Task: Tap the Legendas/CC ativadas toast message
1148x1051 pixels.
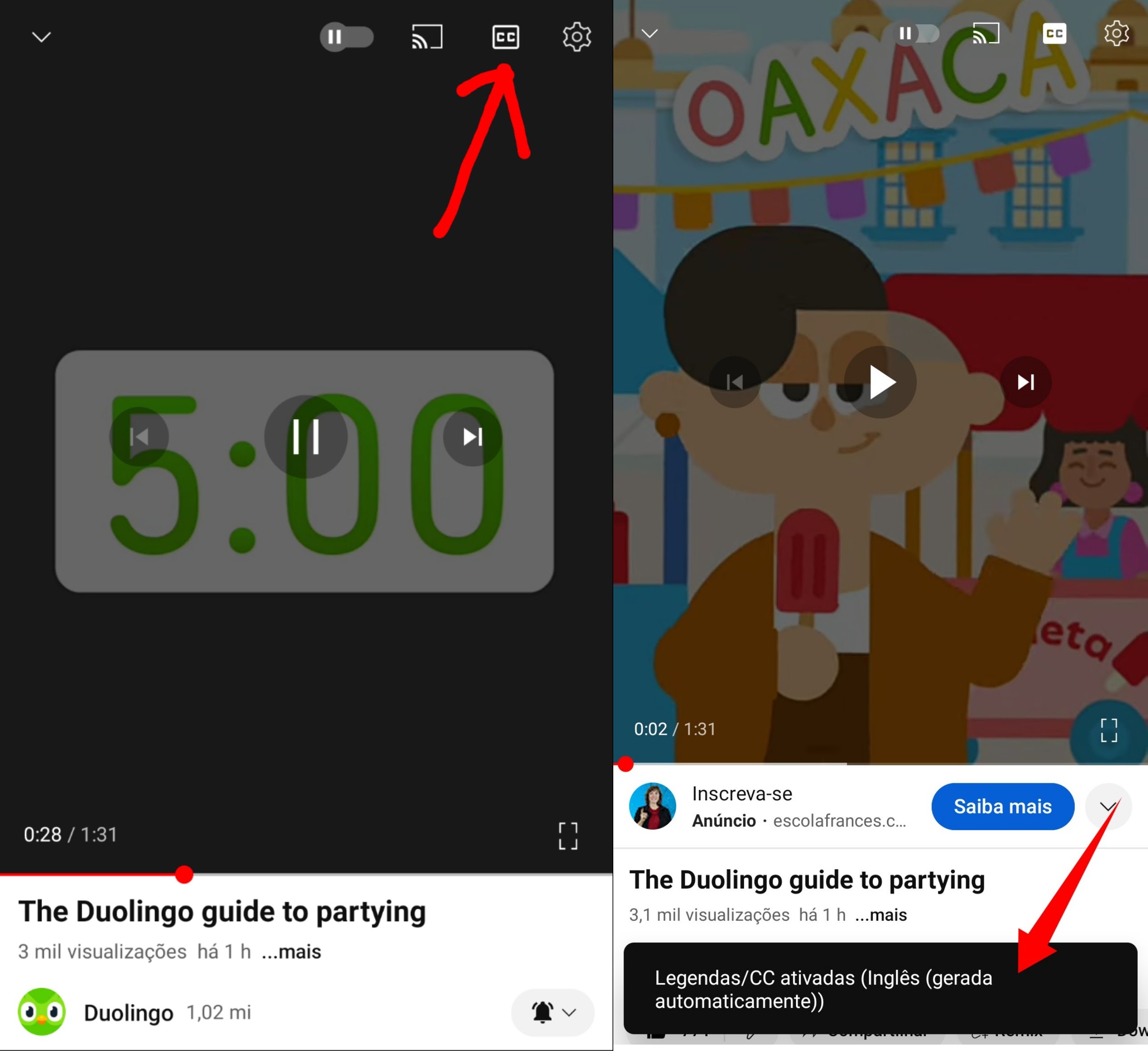Action: [x=880, y=988]
